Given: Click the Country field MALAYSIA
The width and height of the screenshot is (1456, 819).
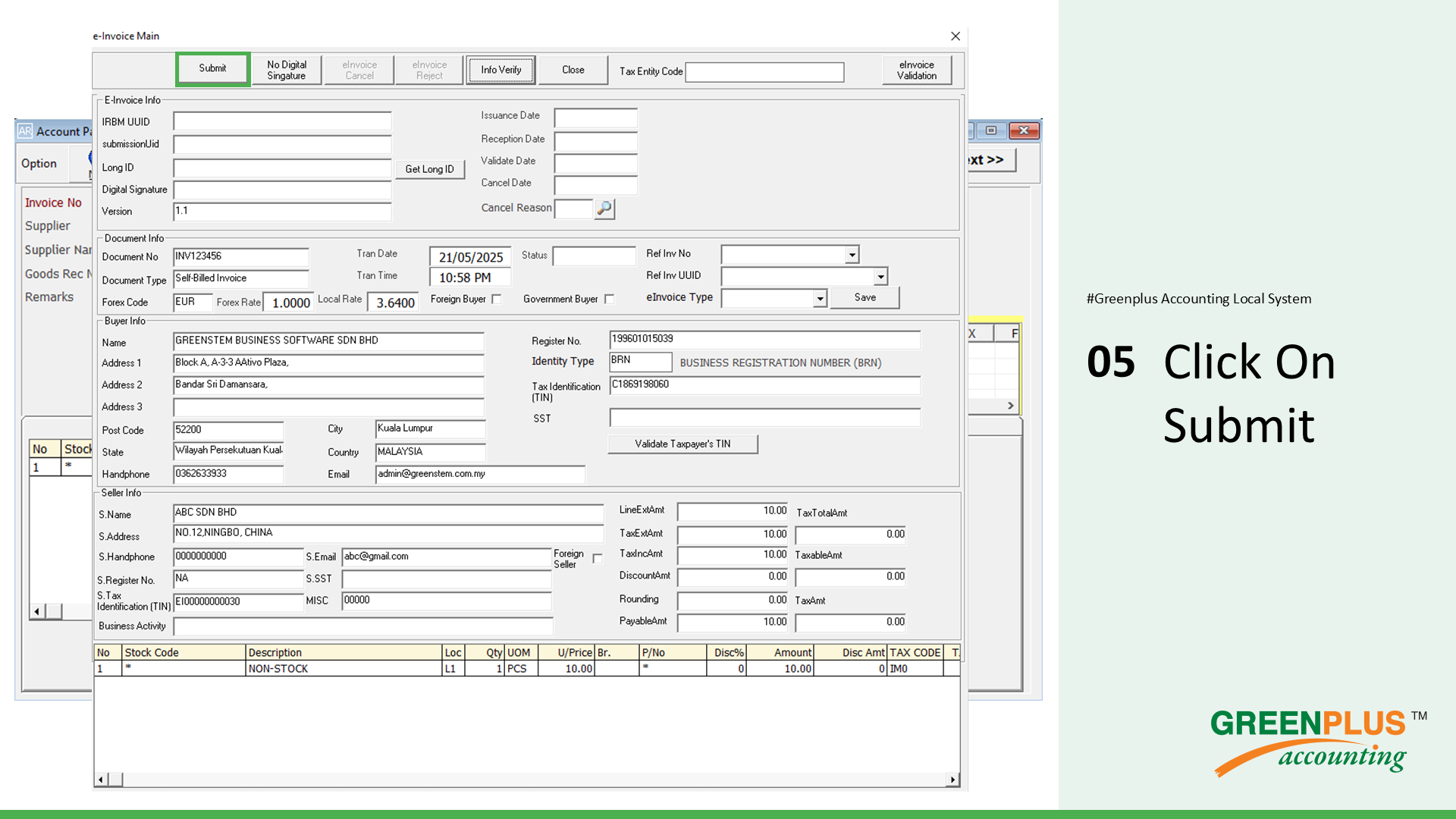Looking at the screenshot, I should [x=430, y=453].
